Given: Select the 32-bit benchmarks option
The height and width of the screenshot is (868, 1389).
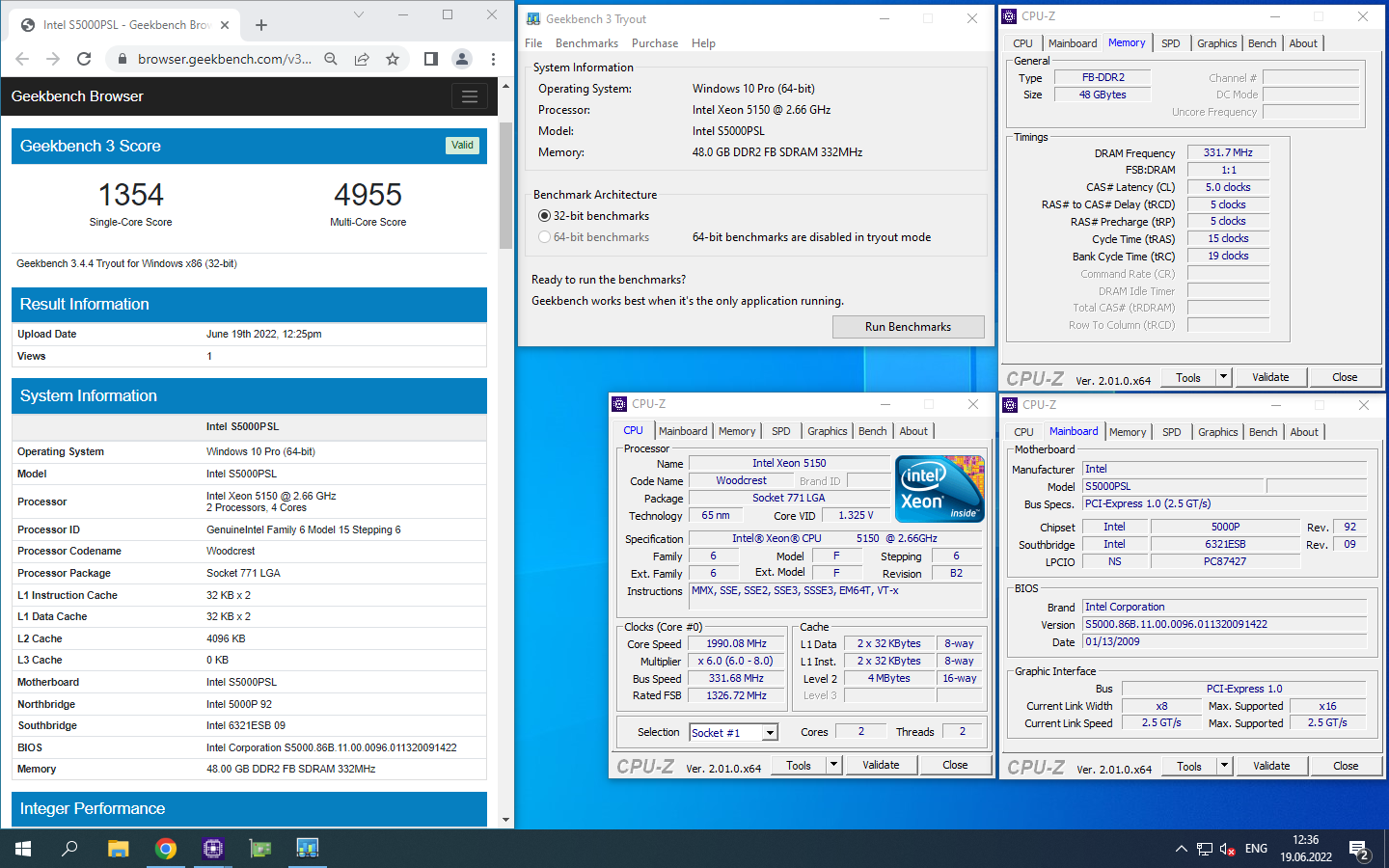Looking at the screenshot, I should click(x=593, y=216).
